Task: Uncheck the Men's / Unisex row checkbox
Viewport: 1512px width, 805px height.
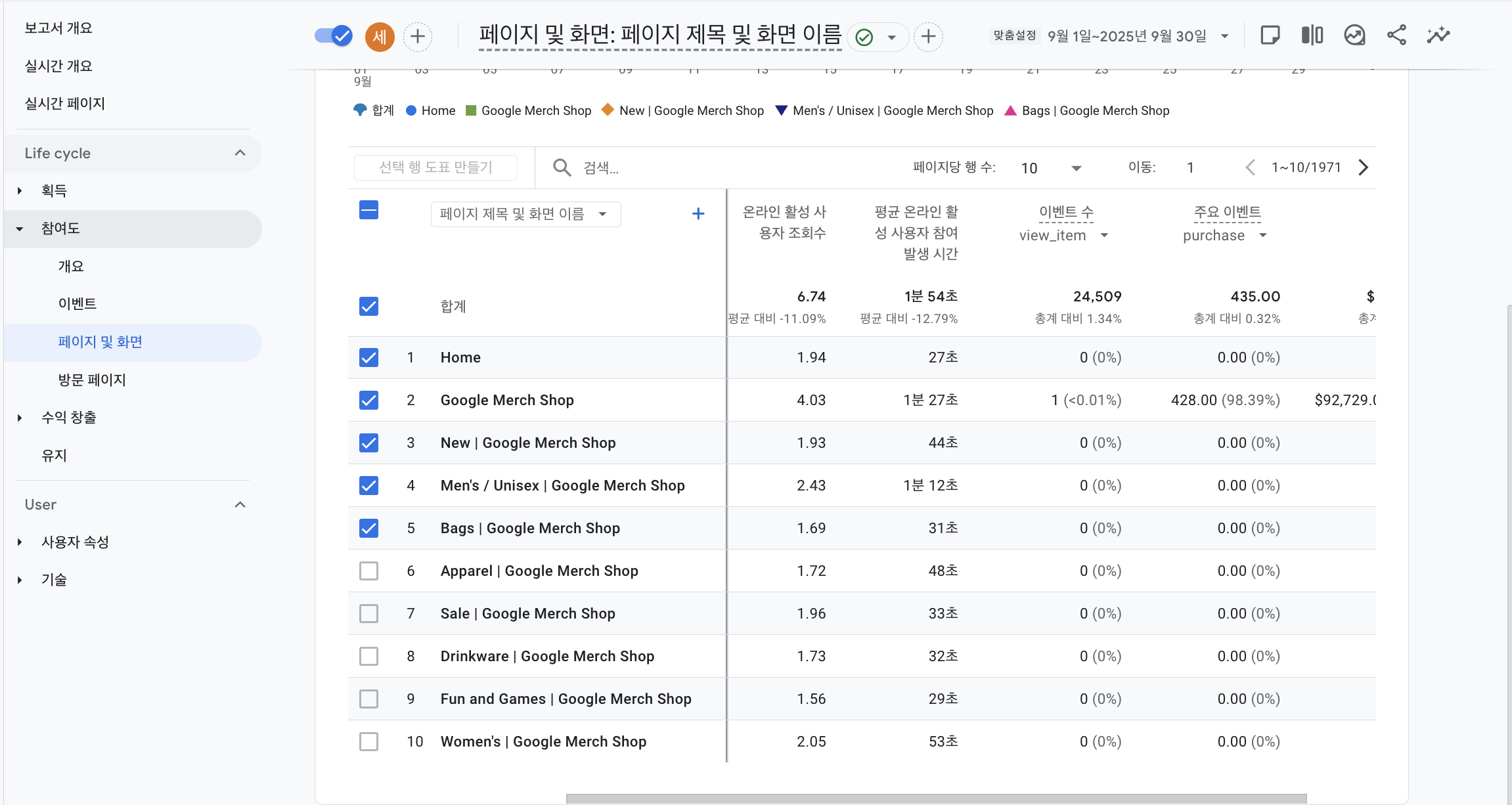Action: [368, 485]
